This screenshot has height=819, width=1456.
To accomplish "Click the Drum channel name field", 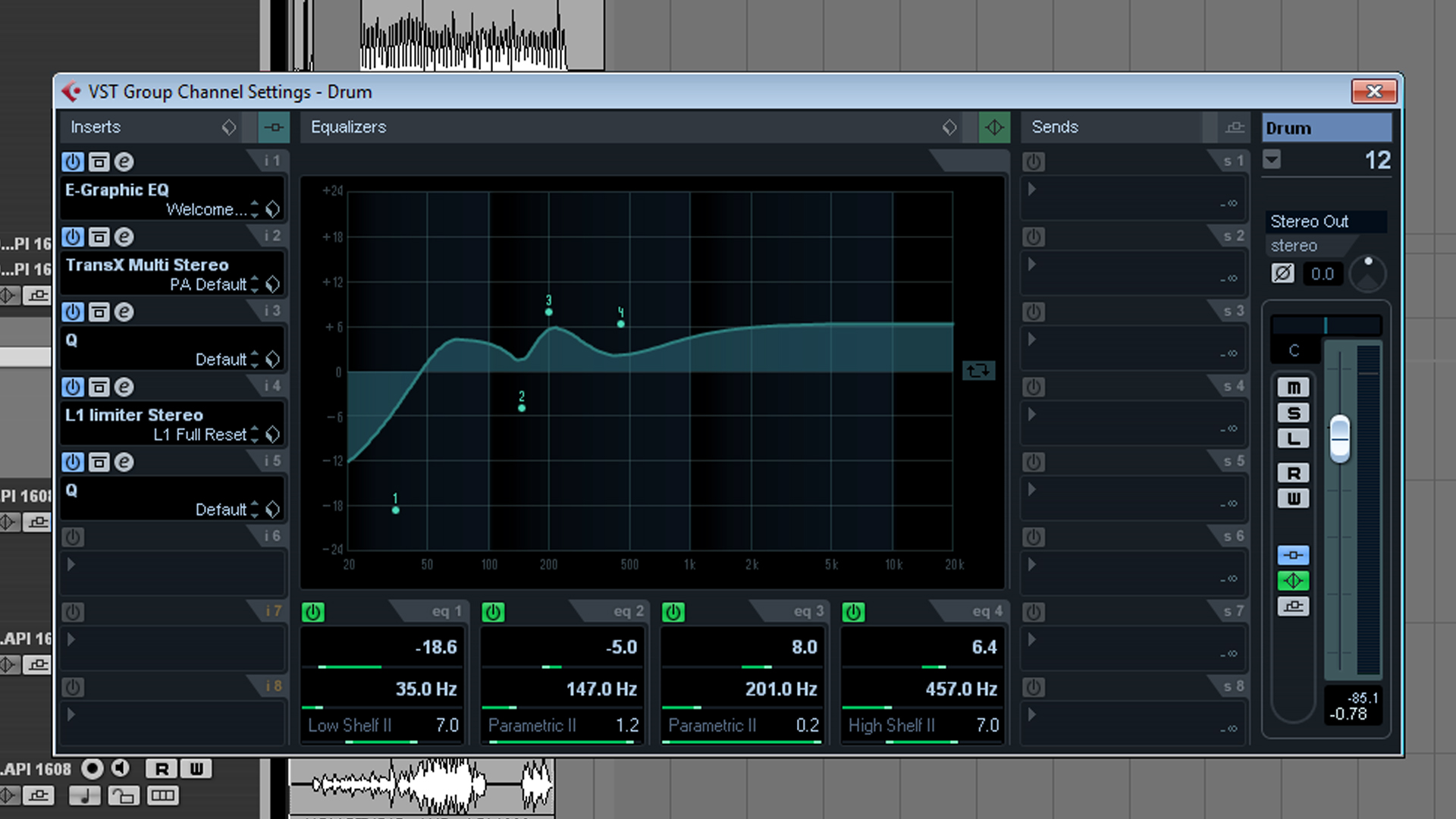I will pos(1327,128).
